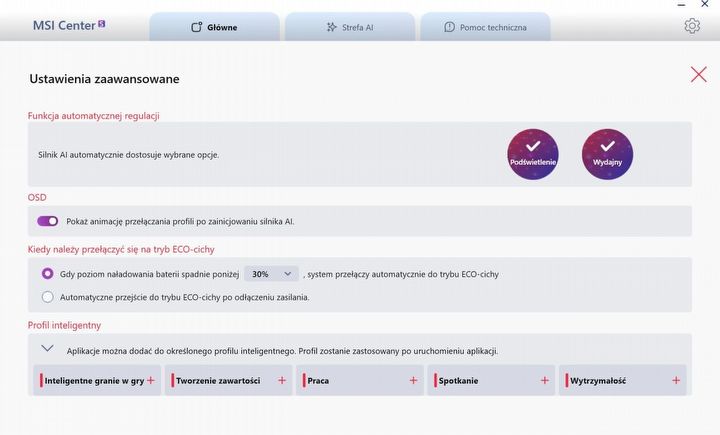Screen dimensions: 720x435
Task: Switch to the Strefa AI tab
Action: 349,27
